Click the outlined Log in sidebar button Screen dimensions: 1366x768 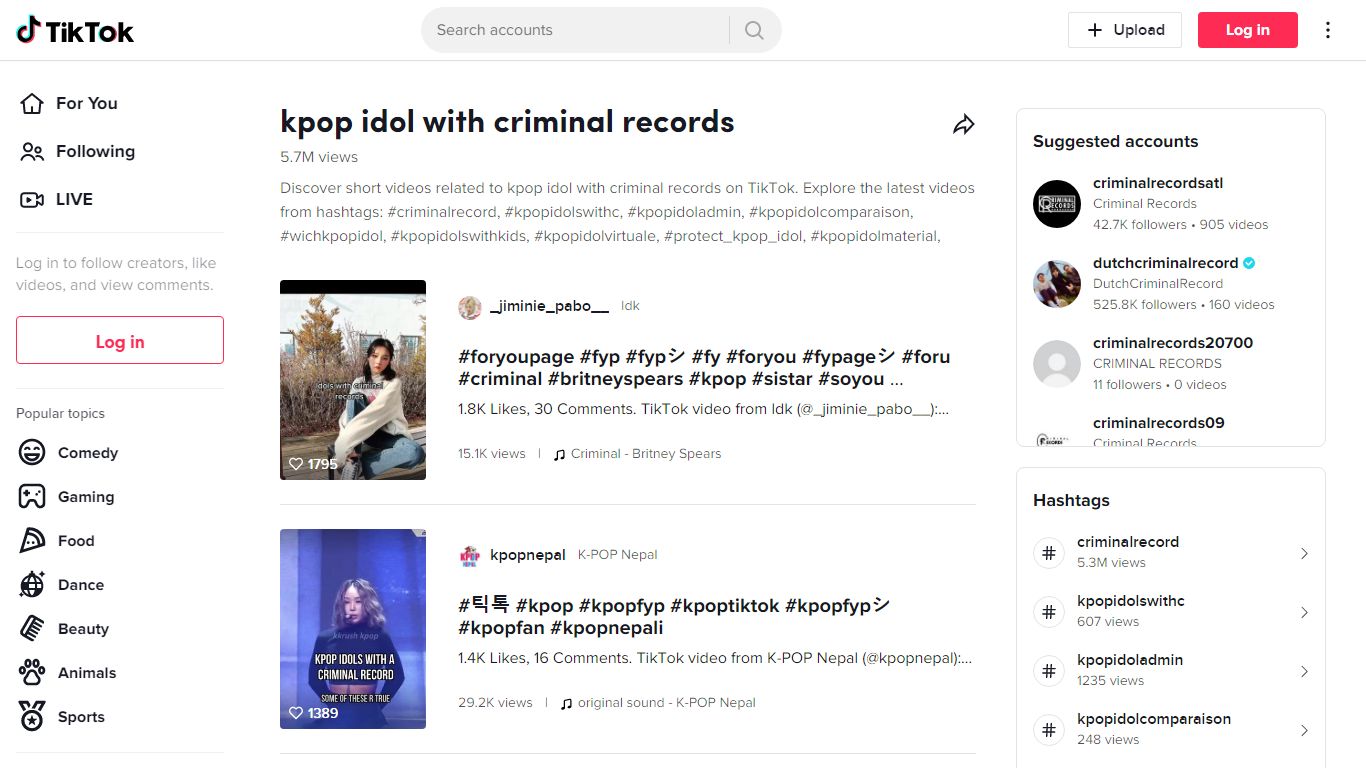120,340
